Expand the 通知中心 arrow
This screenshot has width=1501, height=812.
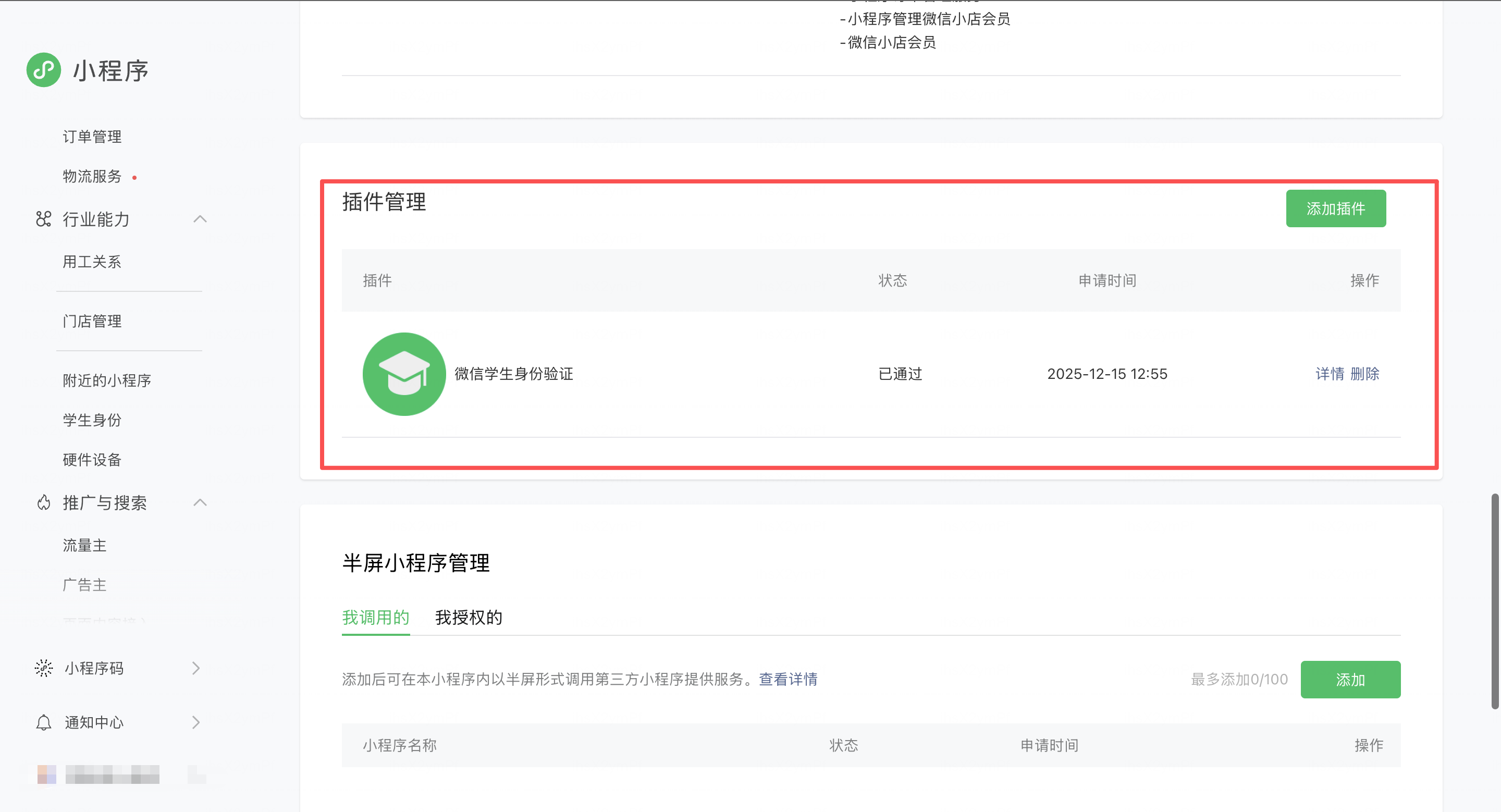point(196,722)
